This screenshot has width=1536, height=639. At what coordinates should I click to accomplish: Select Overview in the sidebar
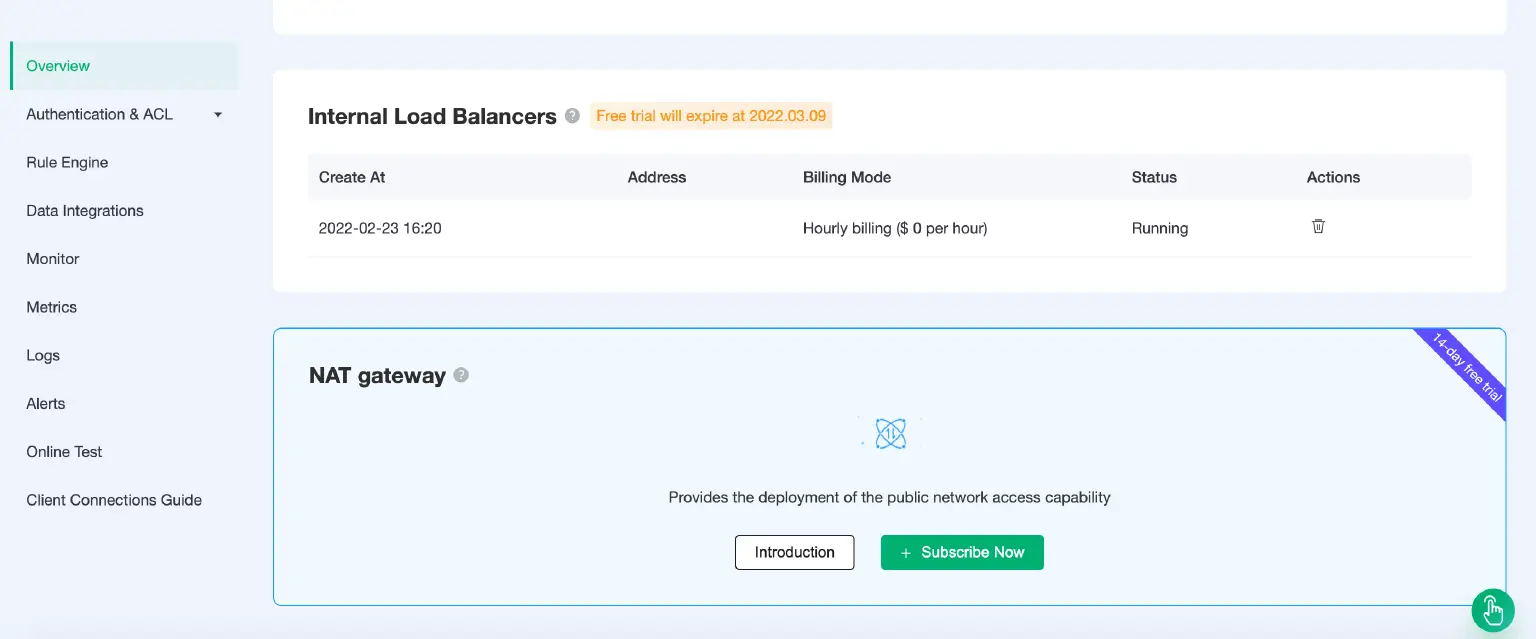click(58, 65)
